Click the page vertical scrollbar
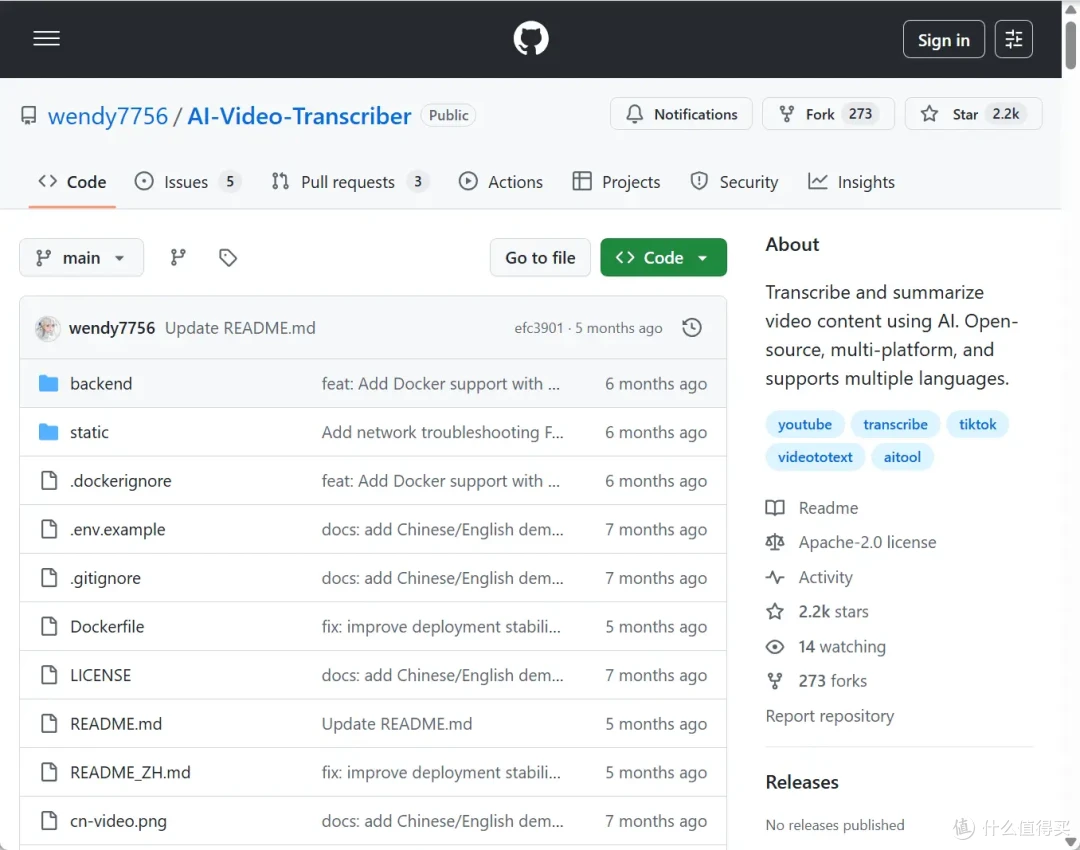The height and width of the screenshot is (850, 1080). [x=1071, y=425]
